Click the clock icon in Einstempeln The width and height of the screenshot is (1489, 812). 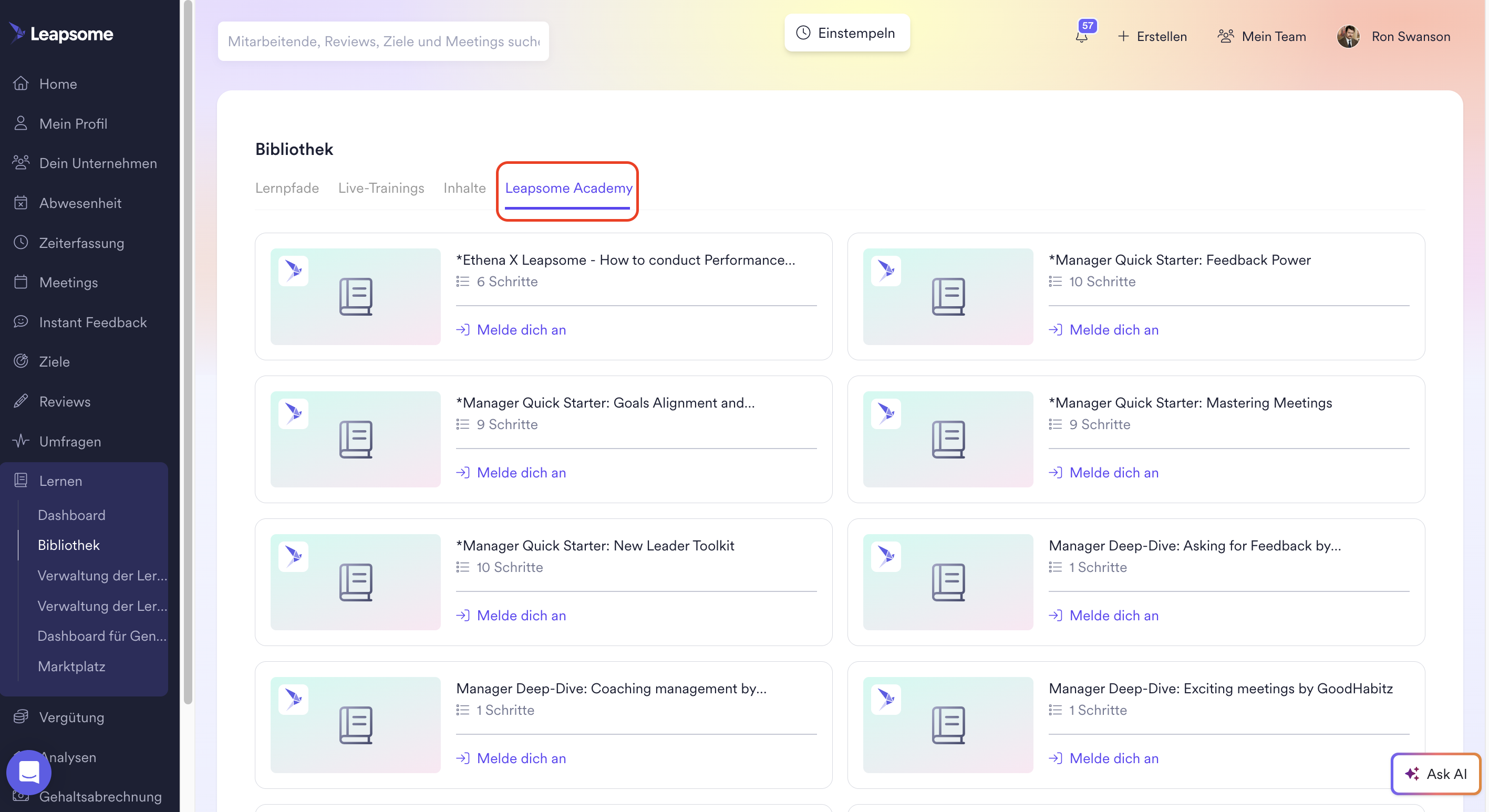coord(803,33)
